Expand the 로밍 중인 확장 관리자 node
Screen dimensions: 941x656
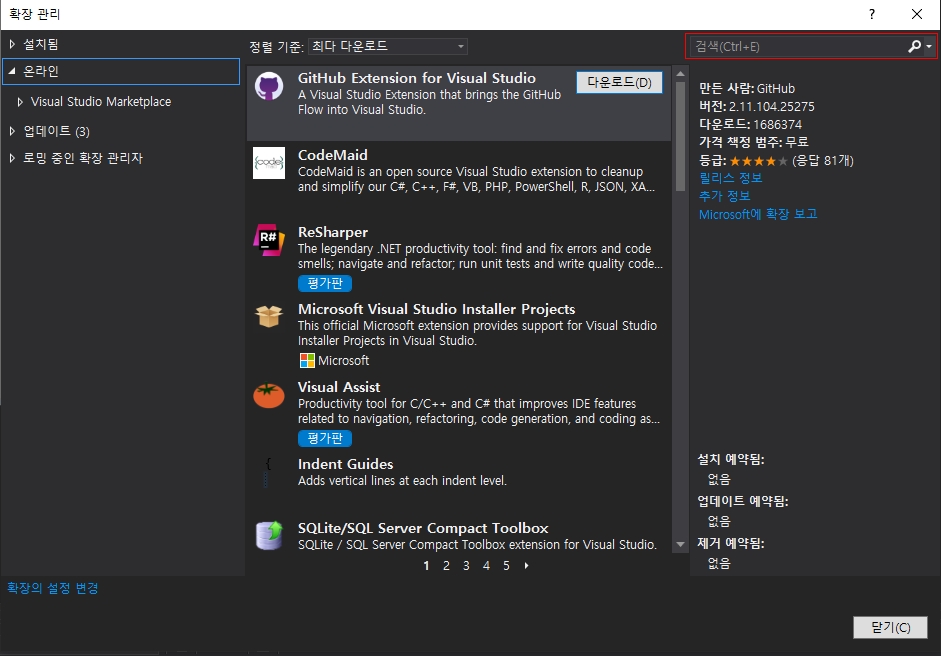[12, 158]
